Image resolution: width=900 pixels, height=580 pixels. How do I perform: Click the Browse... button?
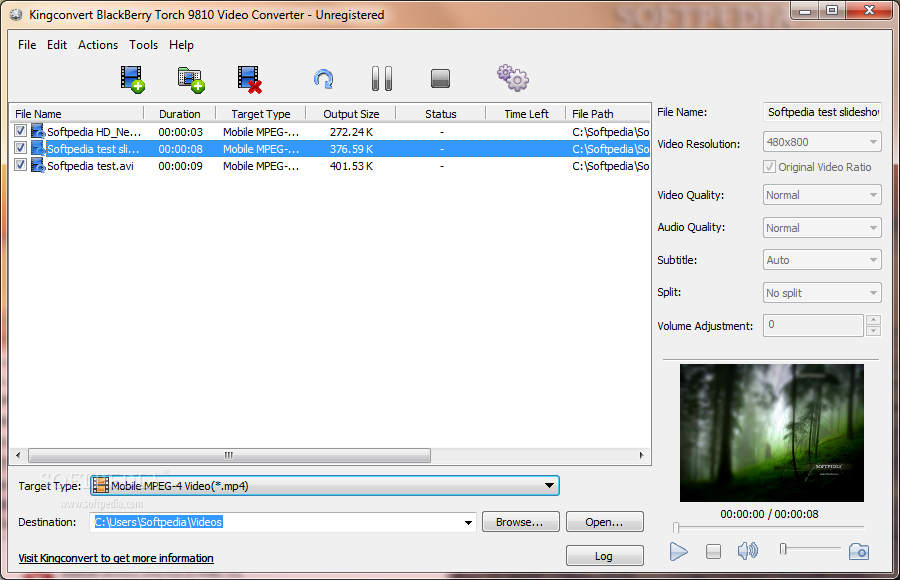[x=520, y=522]
